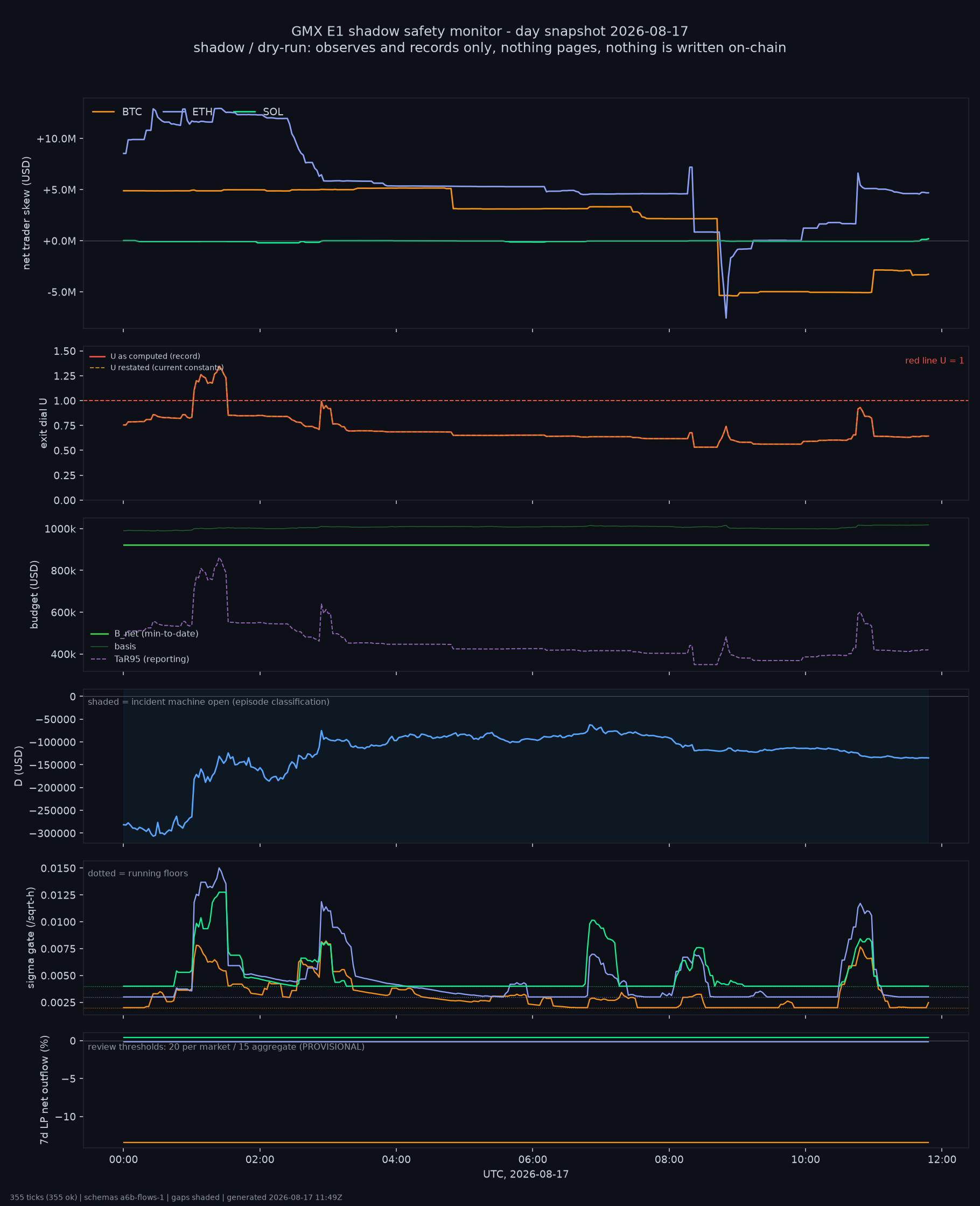The image size is (980, 1206).
Task: Click the "0.00" tick on exit dial axis
Action: (x=65, y=500)
